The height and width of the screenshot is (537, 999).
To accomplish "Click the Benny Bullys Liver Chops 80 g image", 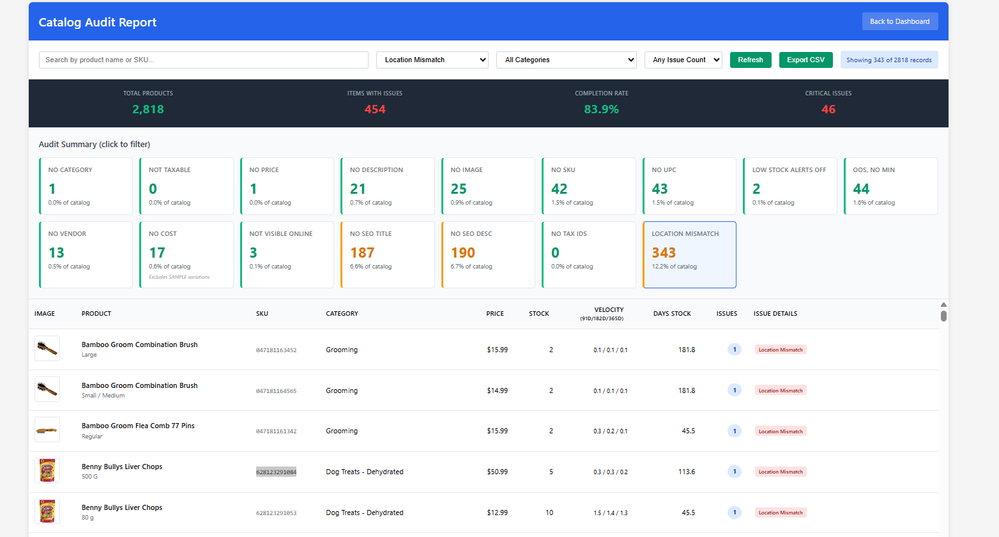I will tap(46, 512).
